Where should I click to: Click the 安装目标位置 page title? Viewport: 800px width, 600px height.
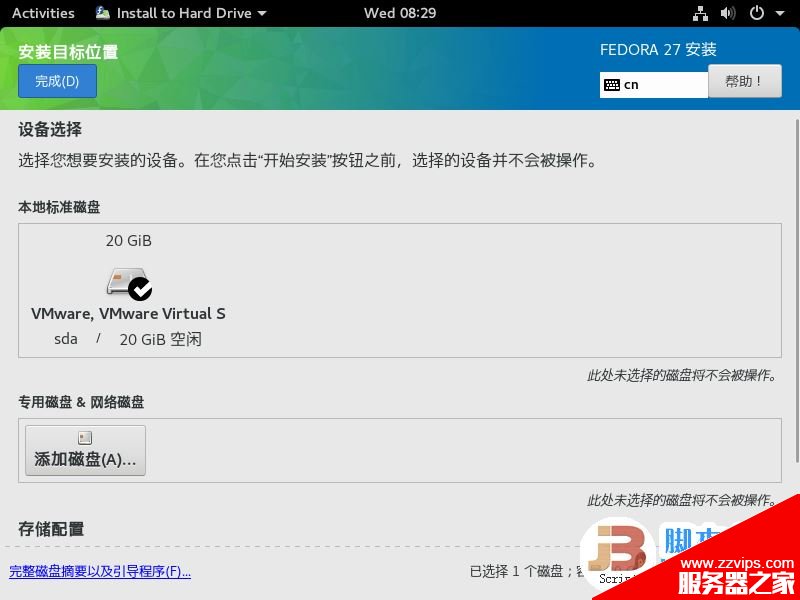[x=68, y=52]
